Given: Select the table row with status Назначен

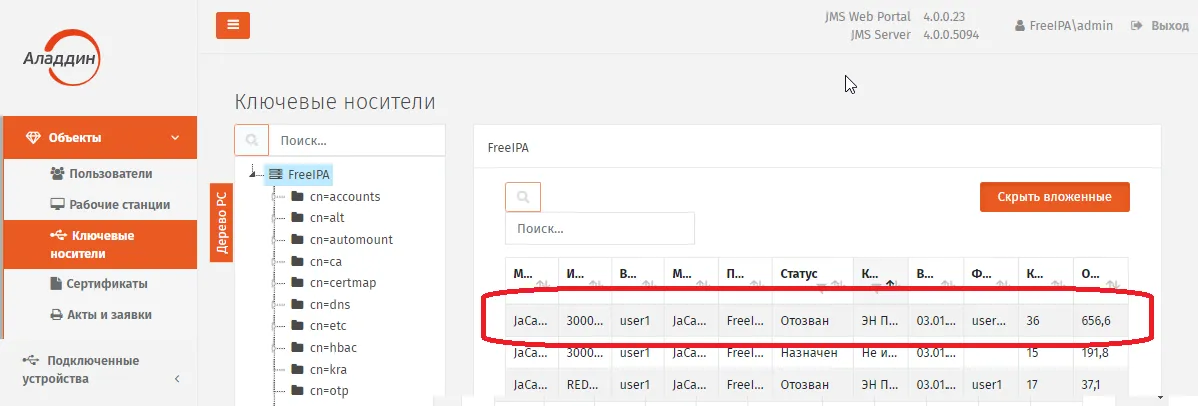Looking at the screenshot, I should coord(816,353).
